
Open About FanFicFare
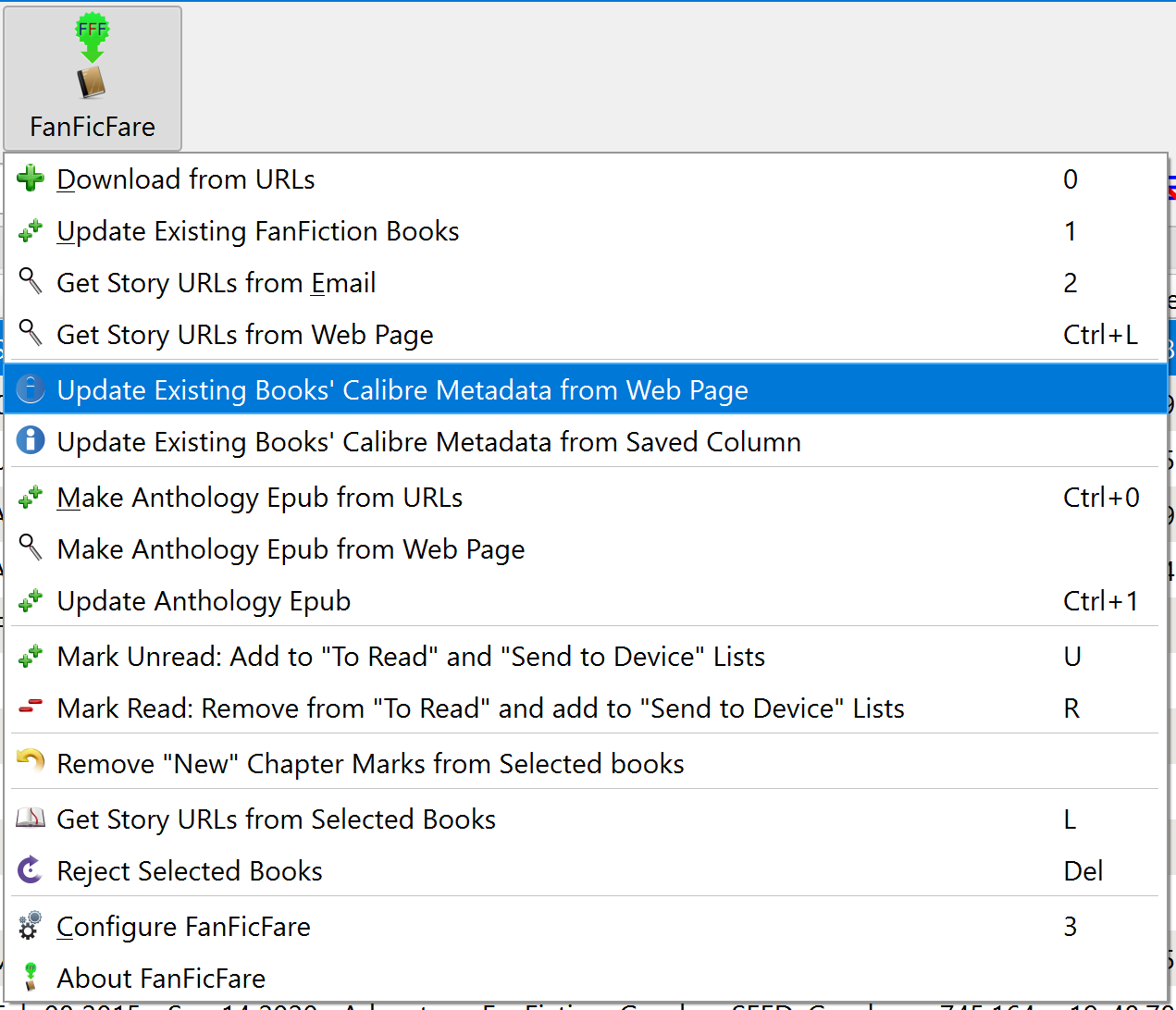[x=161, y=979]
